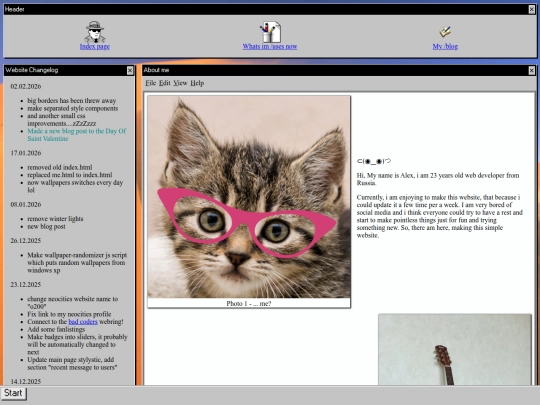Screen dimensions: 540x405
Task: Open the Saint Valentine blog post link
Action: [77, 135]
